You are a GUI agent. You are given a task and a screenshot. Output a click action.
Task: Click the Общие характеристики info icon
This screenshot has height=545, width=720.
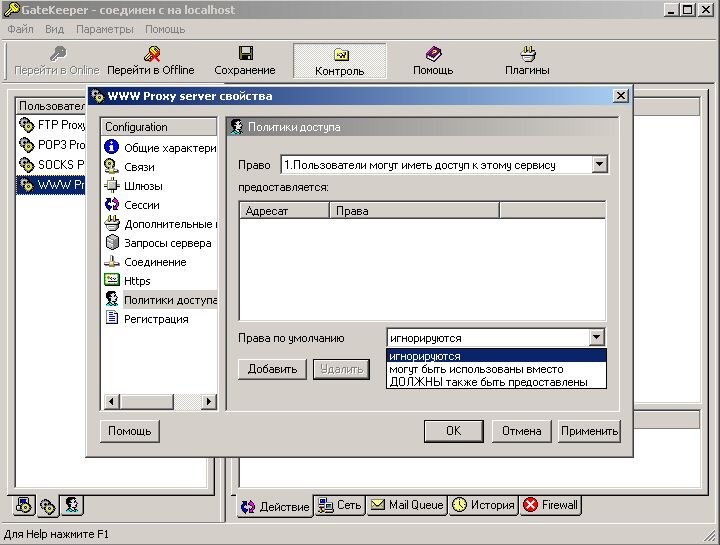[112, 147]
